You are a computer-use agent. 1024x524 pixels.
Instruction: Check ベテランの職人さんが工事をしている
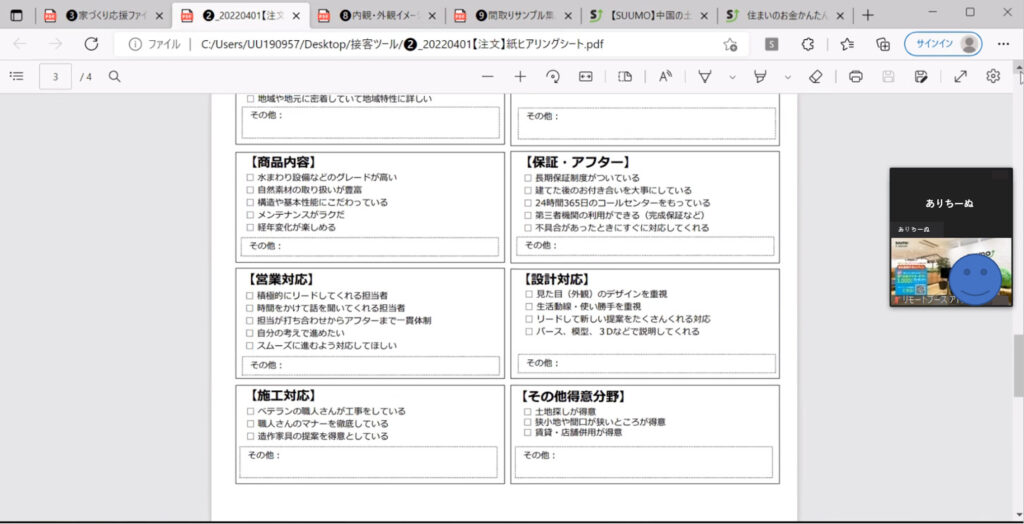[x=250, y=411]
